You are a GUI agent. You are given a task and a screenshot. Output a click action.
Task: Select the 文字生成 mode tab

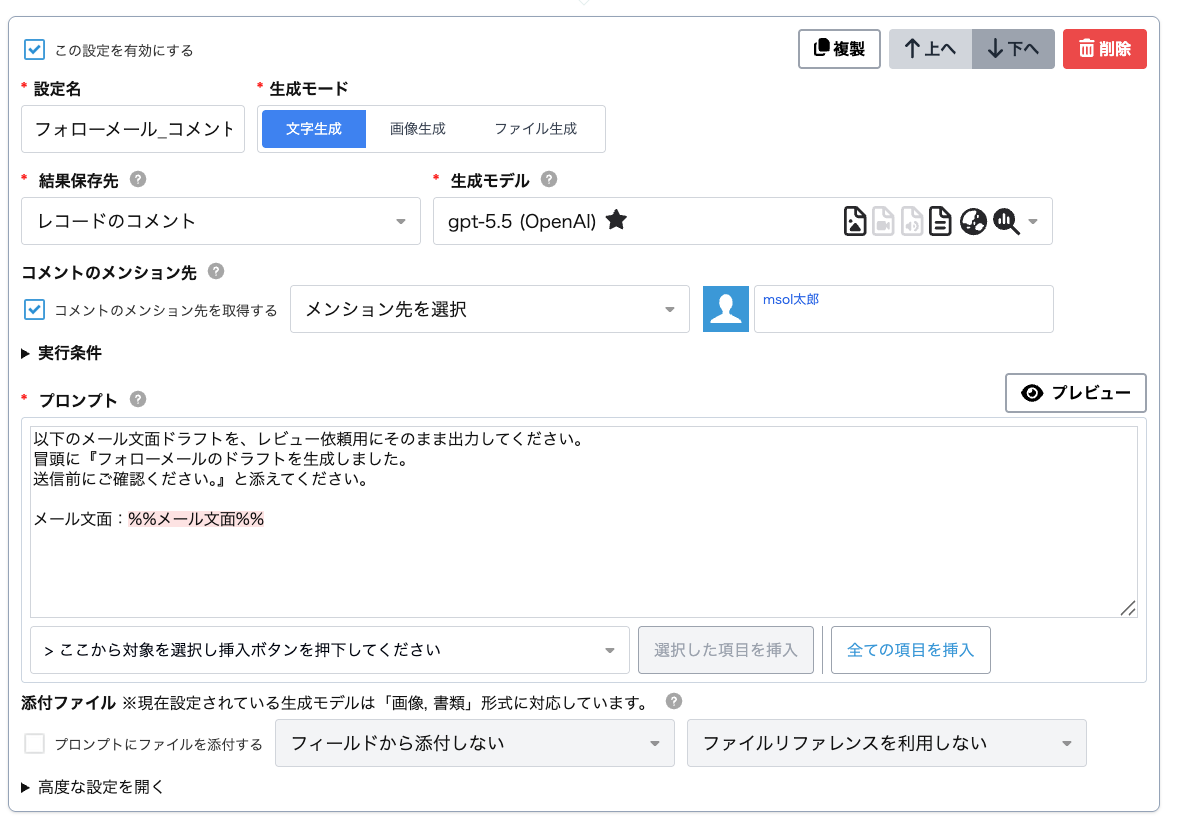pos(313,129)
